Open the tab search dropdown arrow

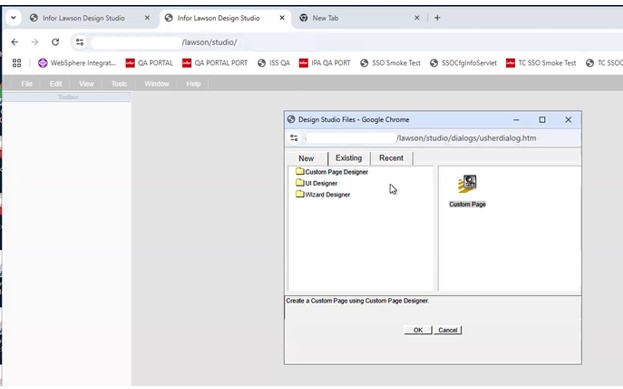[x=13, y=18]
